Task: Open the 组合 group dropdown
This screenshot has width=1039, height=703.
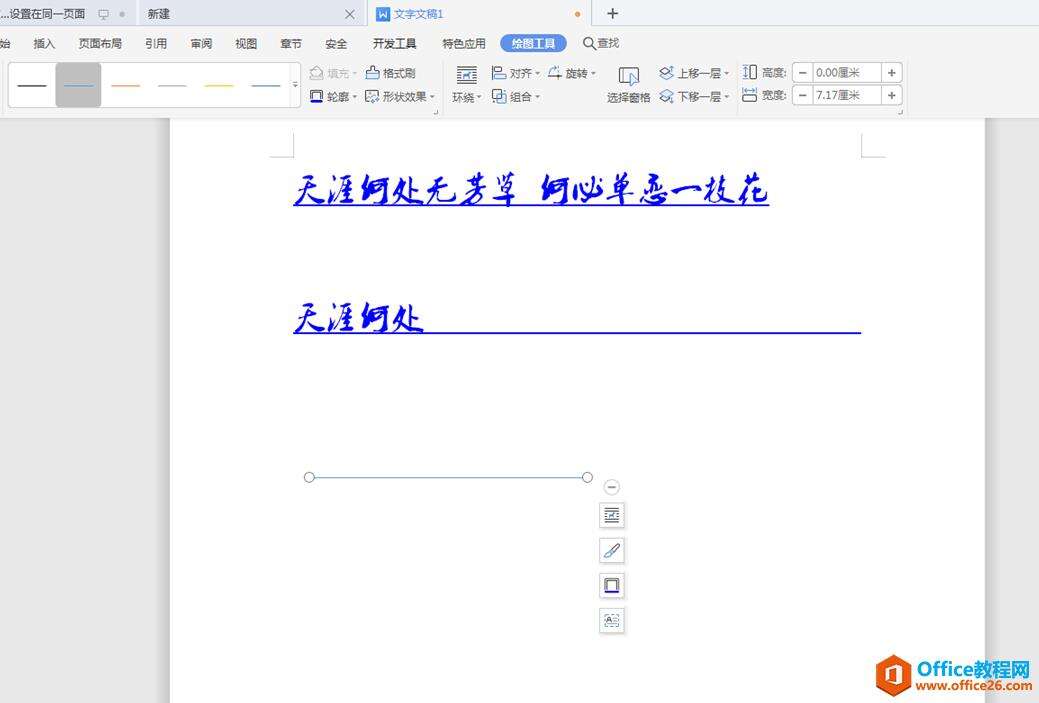Action: (516, 97)
